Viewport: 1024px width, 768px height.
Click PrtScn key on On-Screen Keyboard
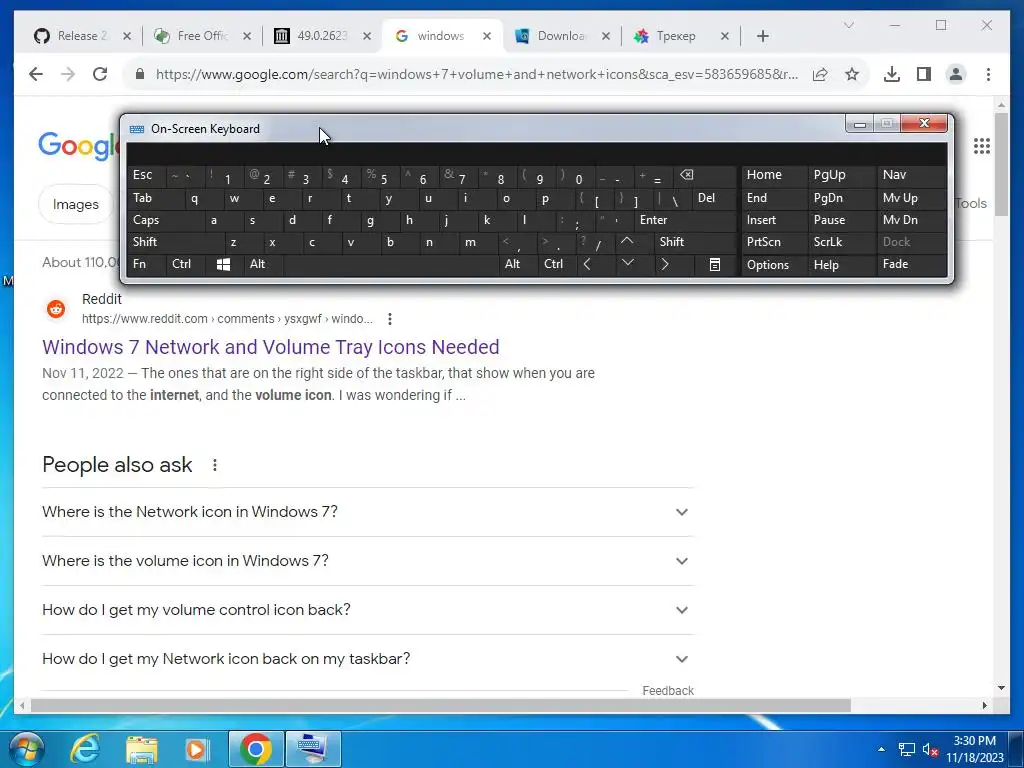pos(775,242)
